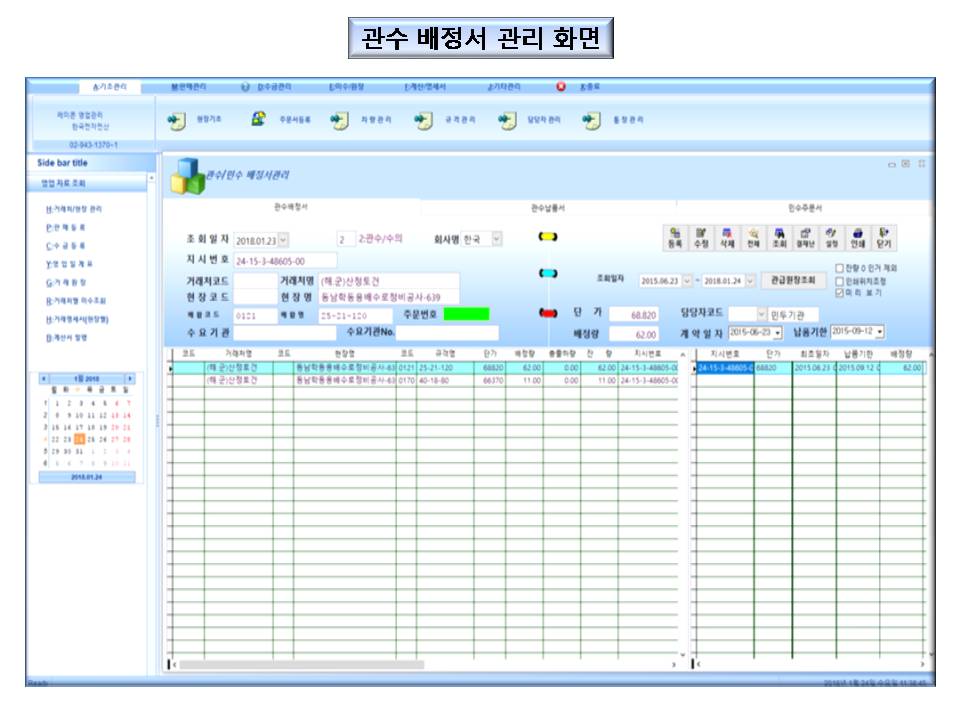Click the 등록 (register) toolbar icon

click(x=675, y=238)
